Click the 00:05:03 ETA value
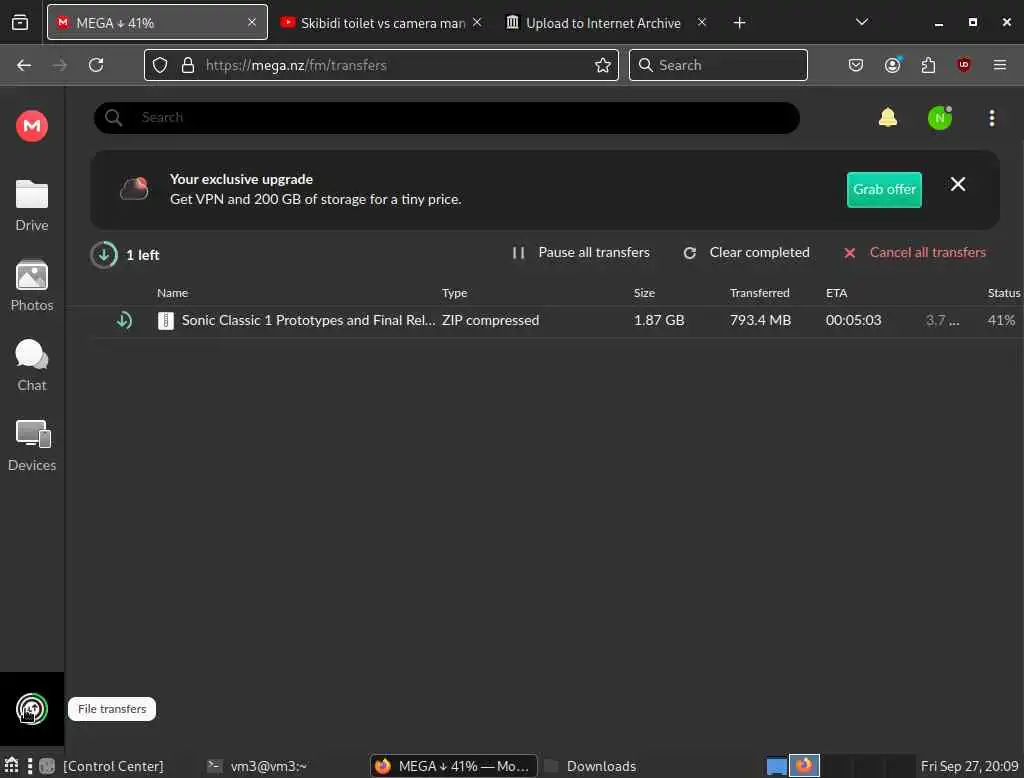The width and height of the screenshot is (1024, 778). 853,320
